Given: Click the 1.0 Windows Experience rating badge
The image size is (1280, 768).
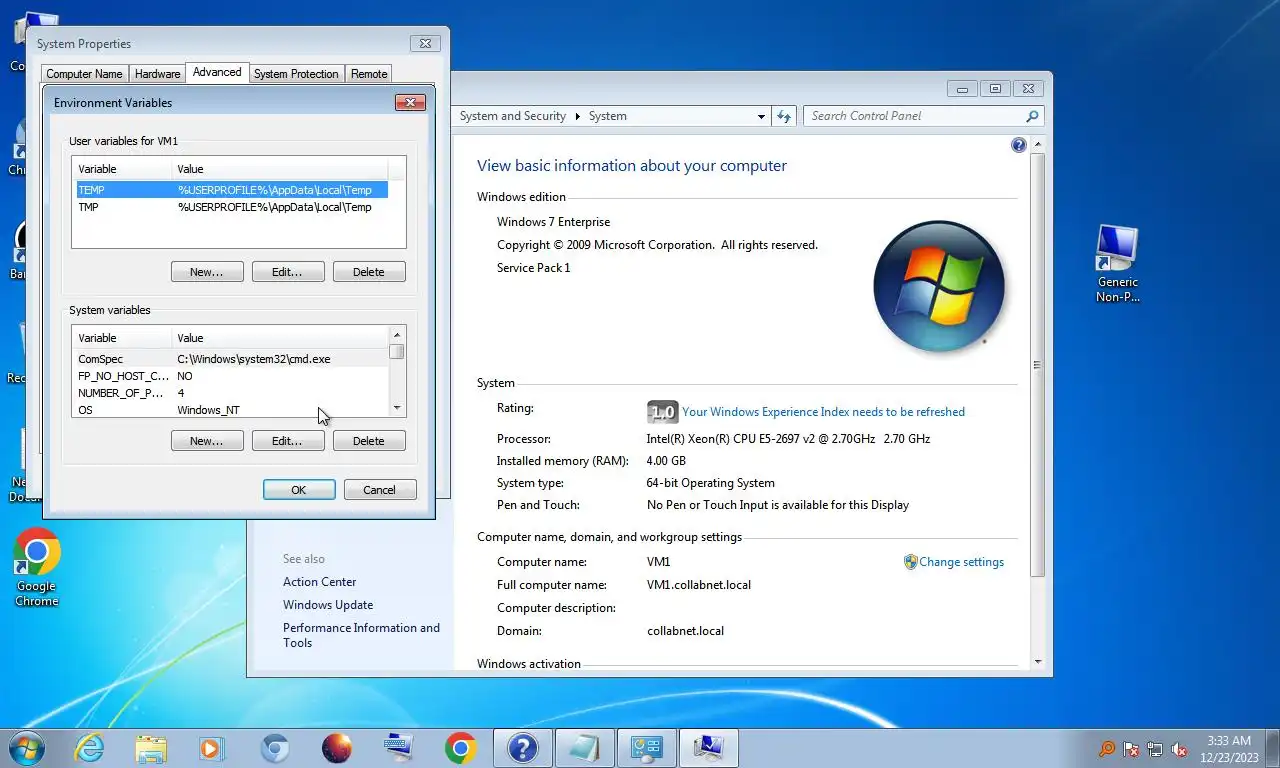Looking at the screenshot, I should point(662,412).
